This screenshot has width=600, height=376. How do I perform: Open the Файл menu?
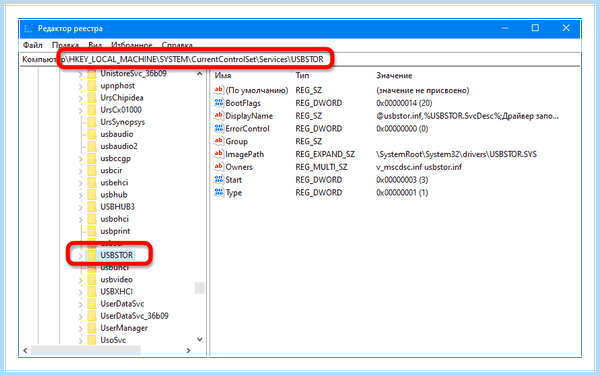(33, 45)
